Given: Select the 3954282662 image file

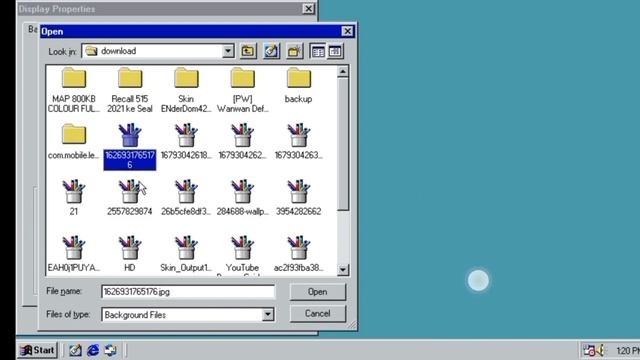Looking at the screenshot, I should (298, 198).
